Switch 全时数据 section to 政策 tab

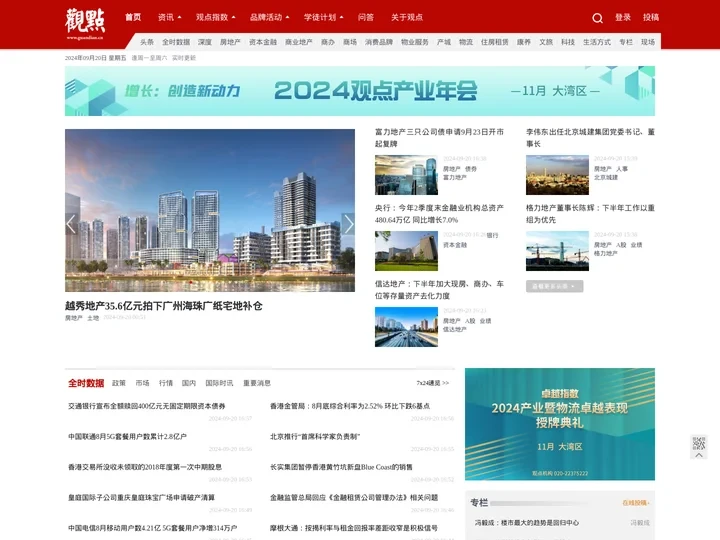119,383
